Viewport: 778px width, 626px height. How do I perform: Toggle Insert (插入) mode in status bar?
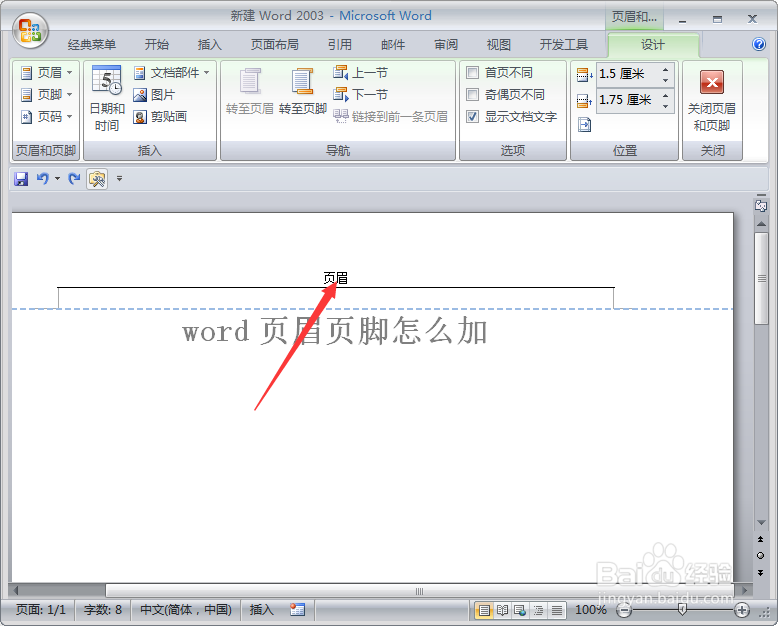coord(261,610)
